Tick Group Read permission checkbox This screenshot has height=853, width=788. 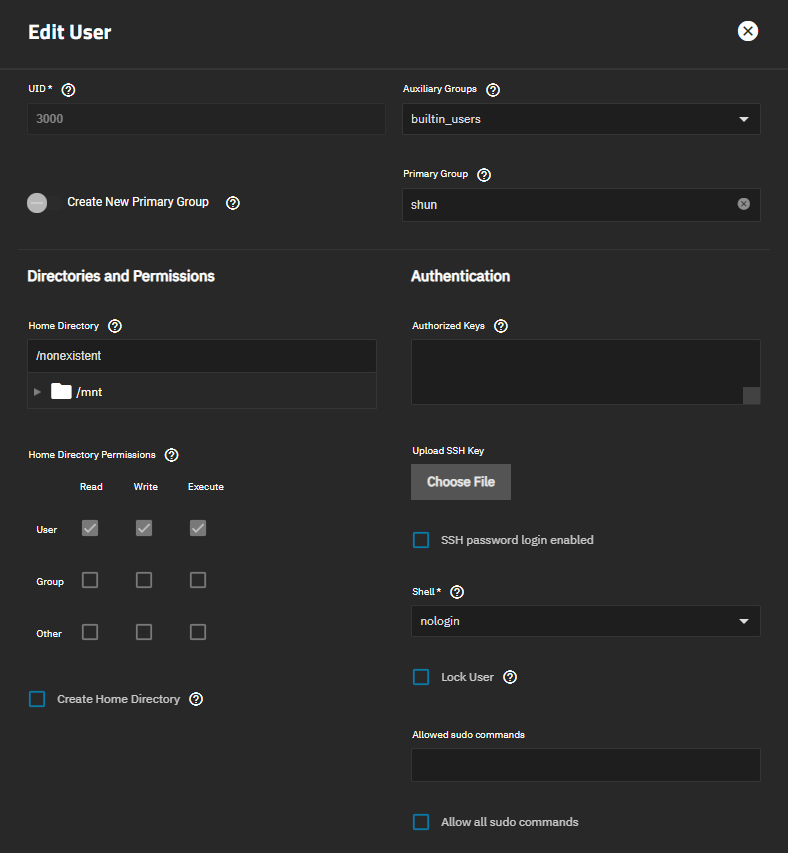click(90, 580)
